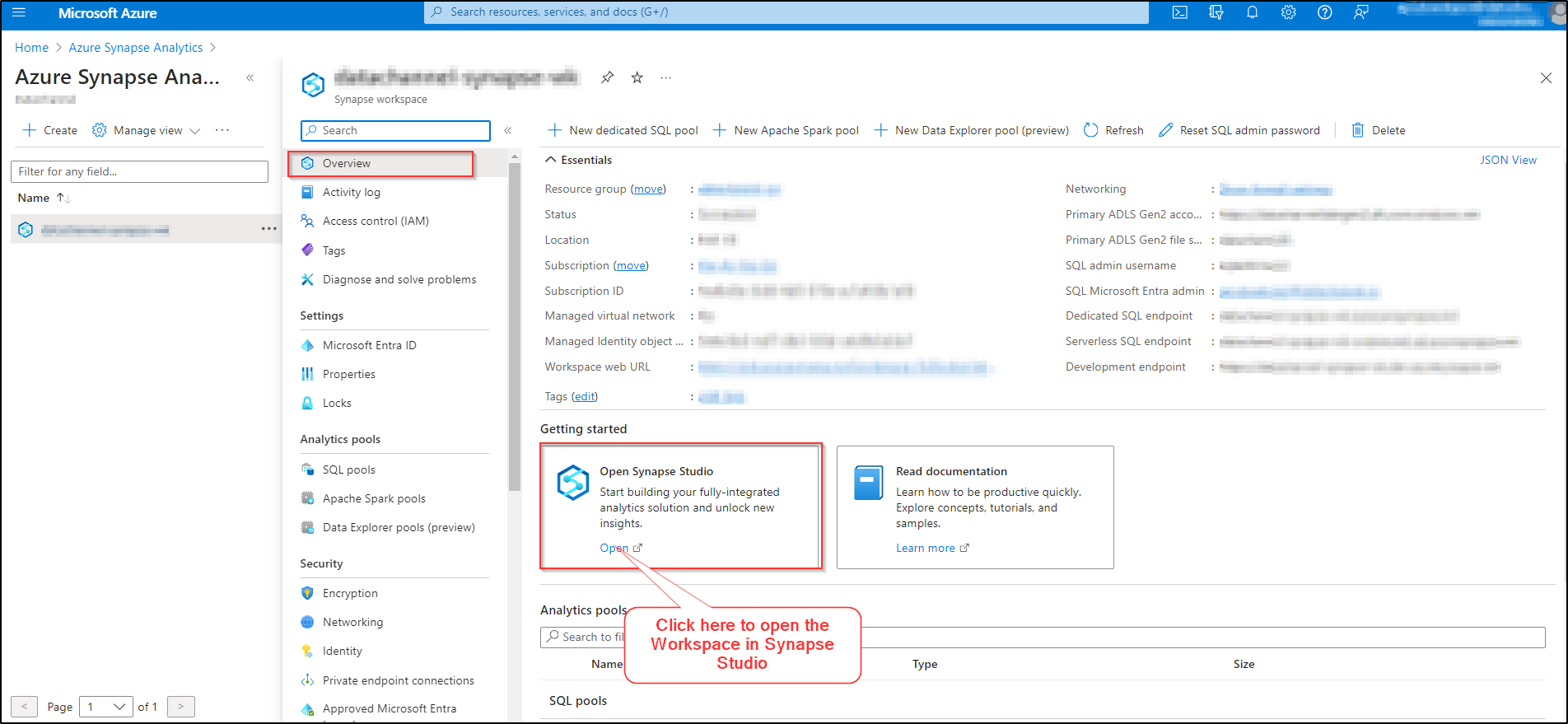This screenshot has height=724, width=1568.
Task: Refresh the workspace overview
Action: (1113, 130)
